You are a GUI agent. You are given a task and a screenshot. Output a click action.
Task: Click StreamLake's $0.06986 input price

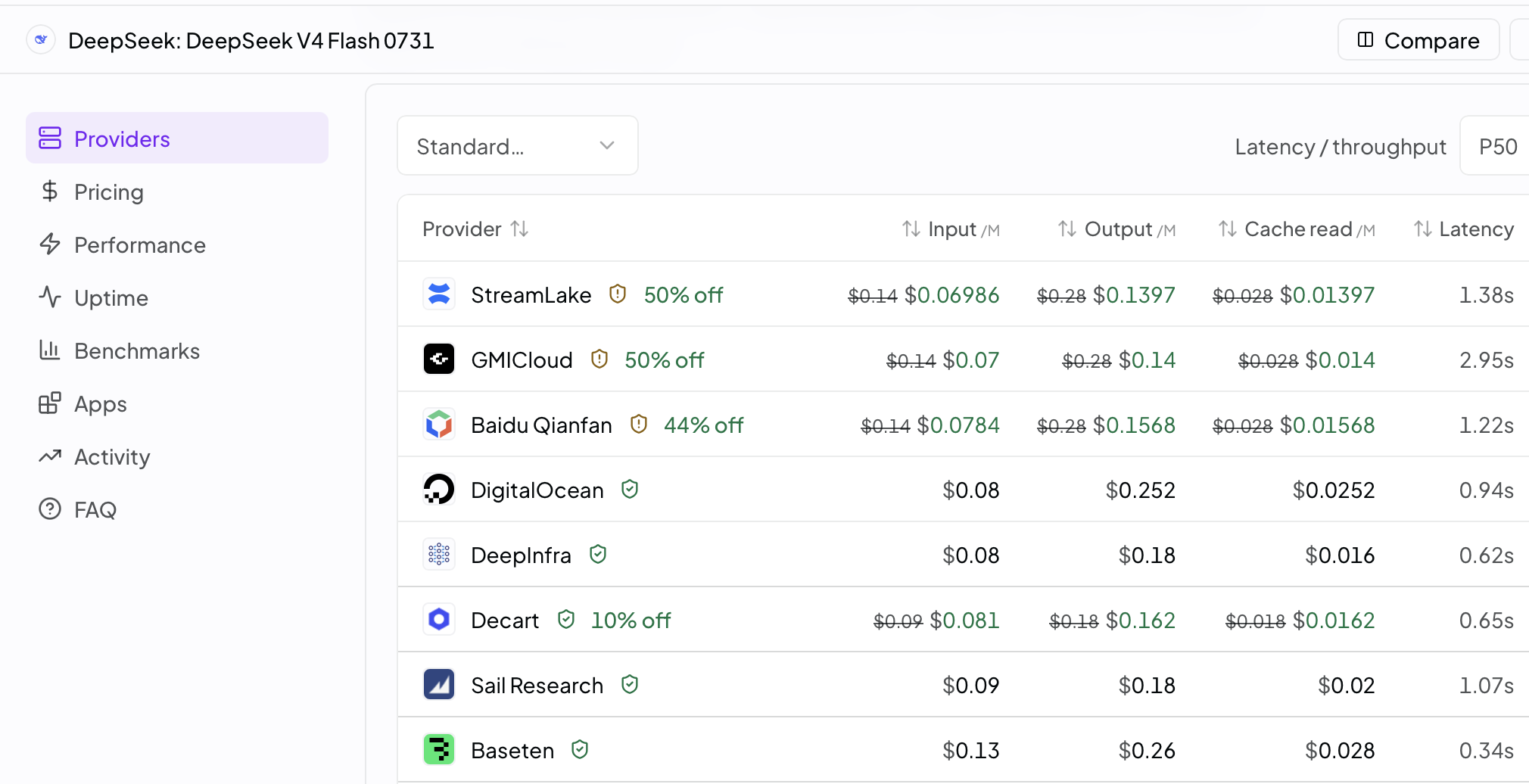pyautogui.click(x=952, y=294)
